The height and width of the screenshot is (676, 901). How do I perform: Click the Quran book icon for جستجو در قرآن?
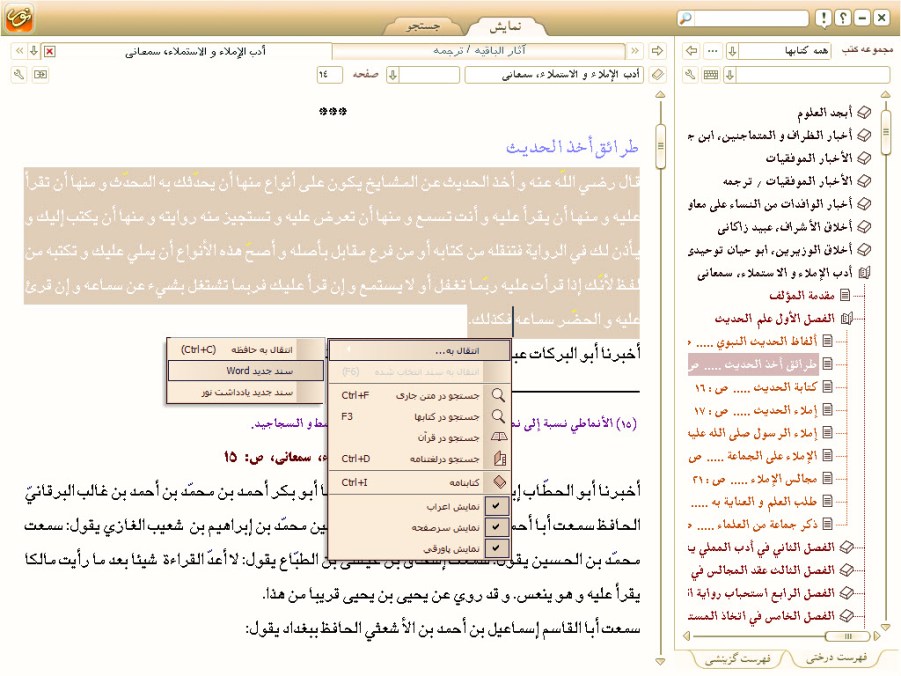click(499, 437)
